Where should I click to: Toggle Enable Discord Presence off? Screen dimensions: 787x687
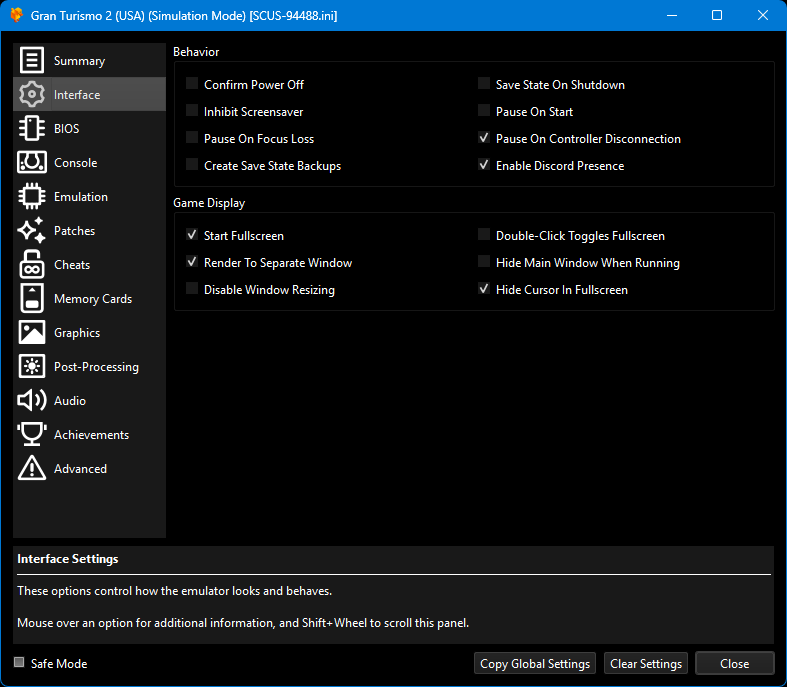pyautogui.click(x=484, y=166)
